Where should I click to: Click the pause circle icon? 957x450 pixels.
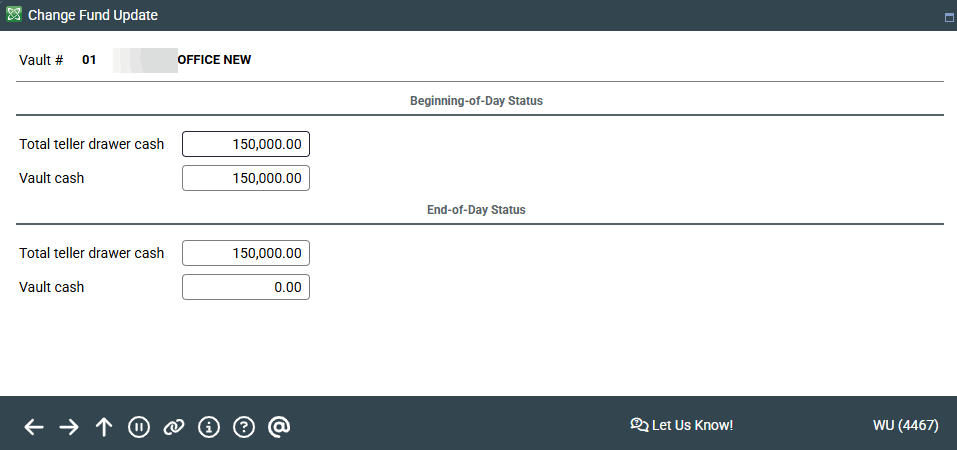coord(139,427)
